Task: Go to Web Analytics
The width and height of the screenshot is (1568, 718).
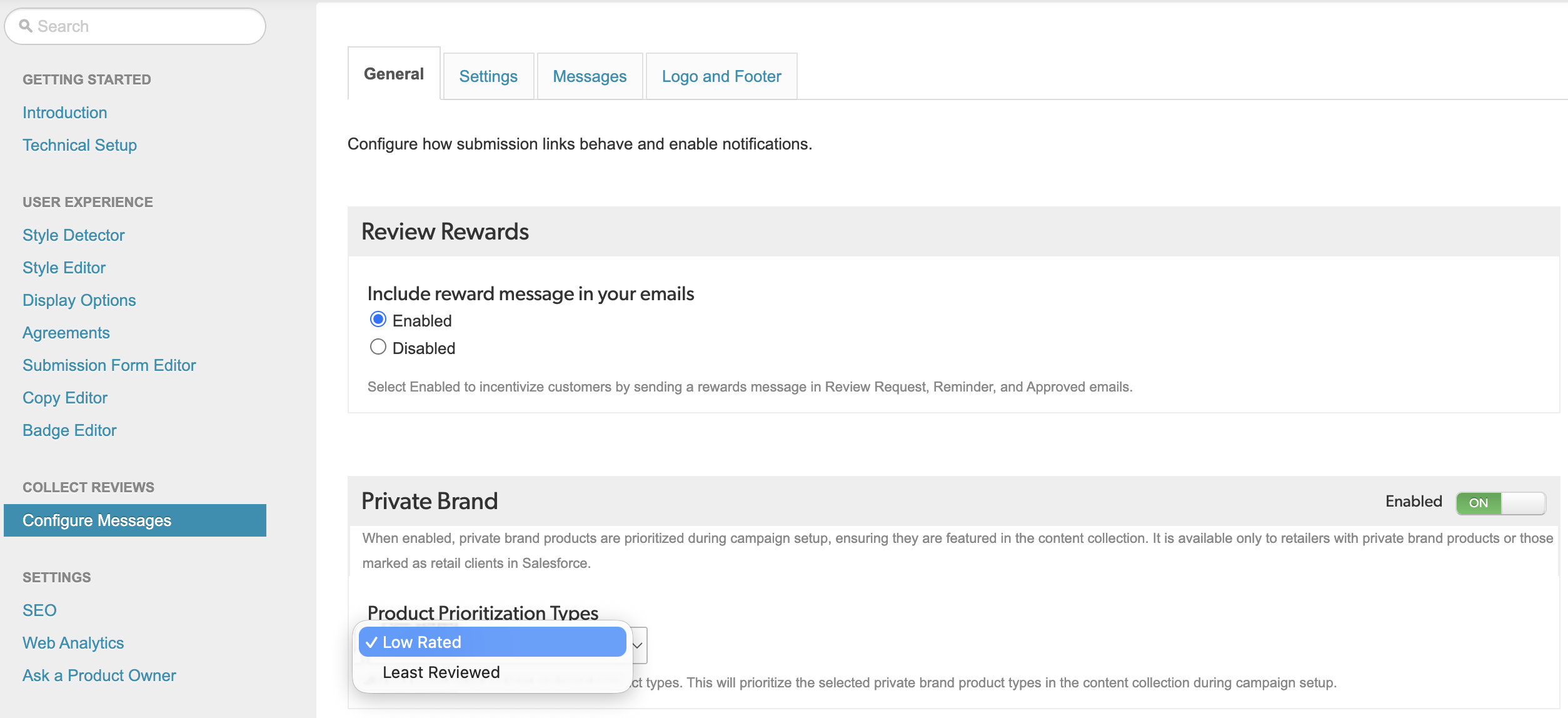Action: 73,643
